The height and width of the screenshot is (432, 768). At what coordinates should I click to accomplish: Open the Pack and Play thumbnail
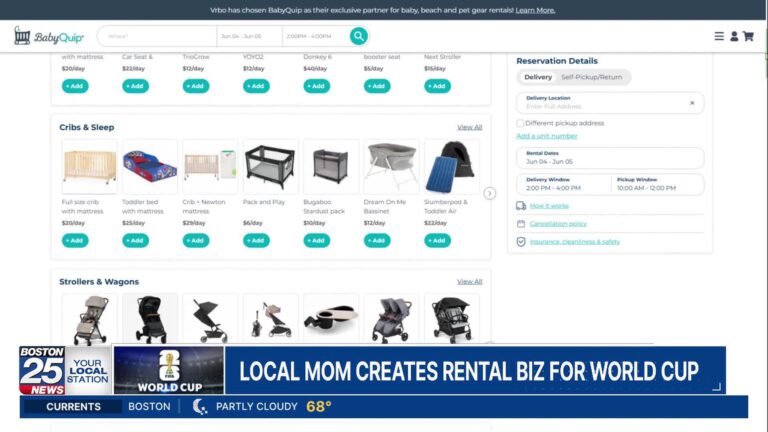click(270, 167)
